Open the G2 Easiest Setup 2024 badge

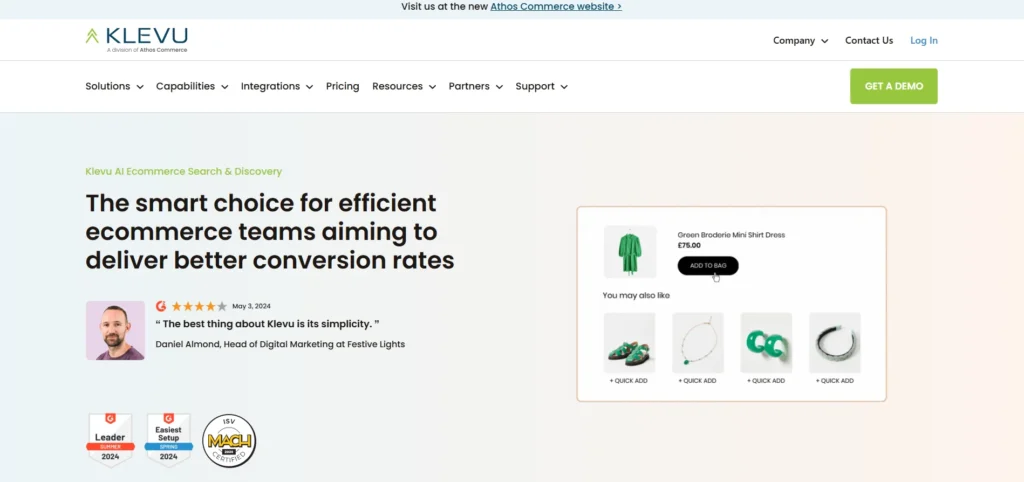click(x=168, y=440)
